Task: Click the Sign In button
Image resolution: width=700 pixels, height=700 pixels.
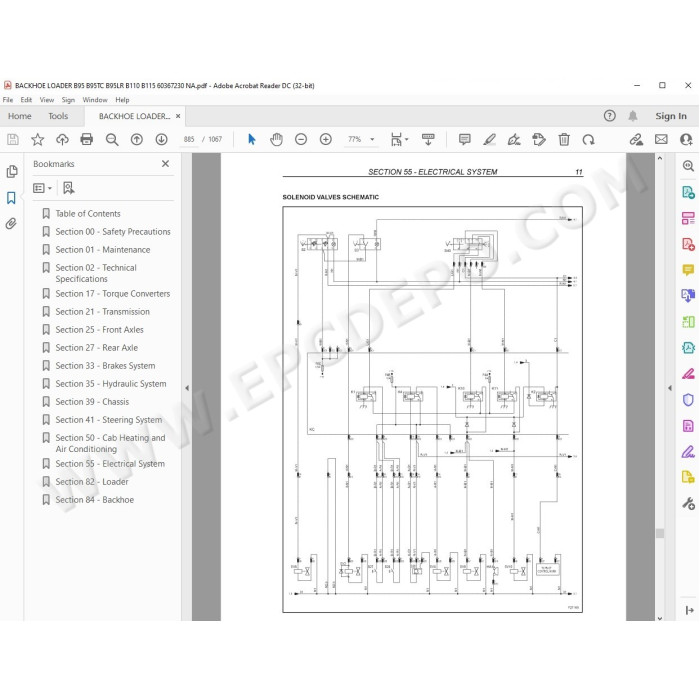Action: click(671, 116)
